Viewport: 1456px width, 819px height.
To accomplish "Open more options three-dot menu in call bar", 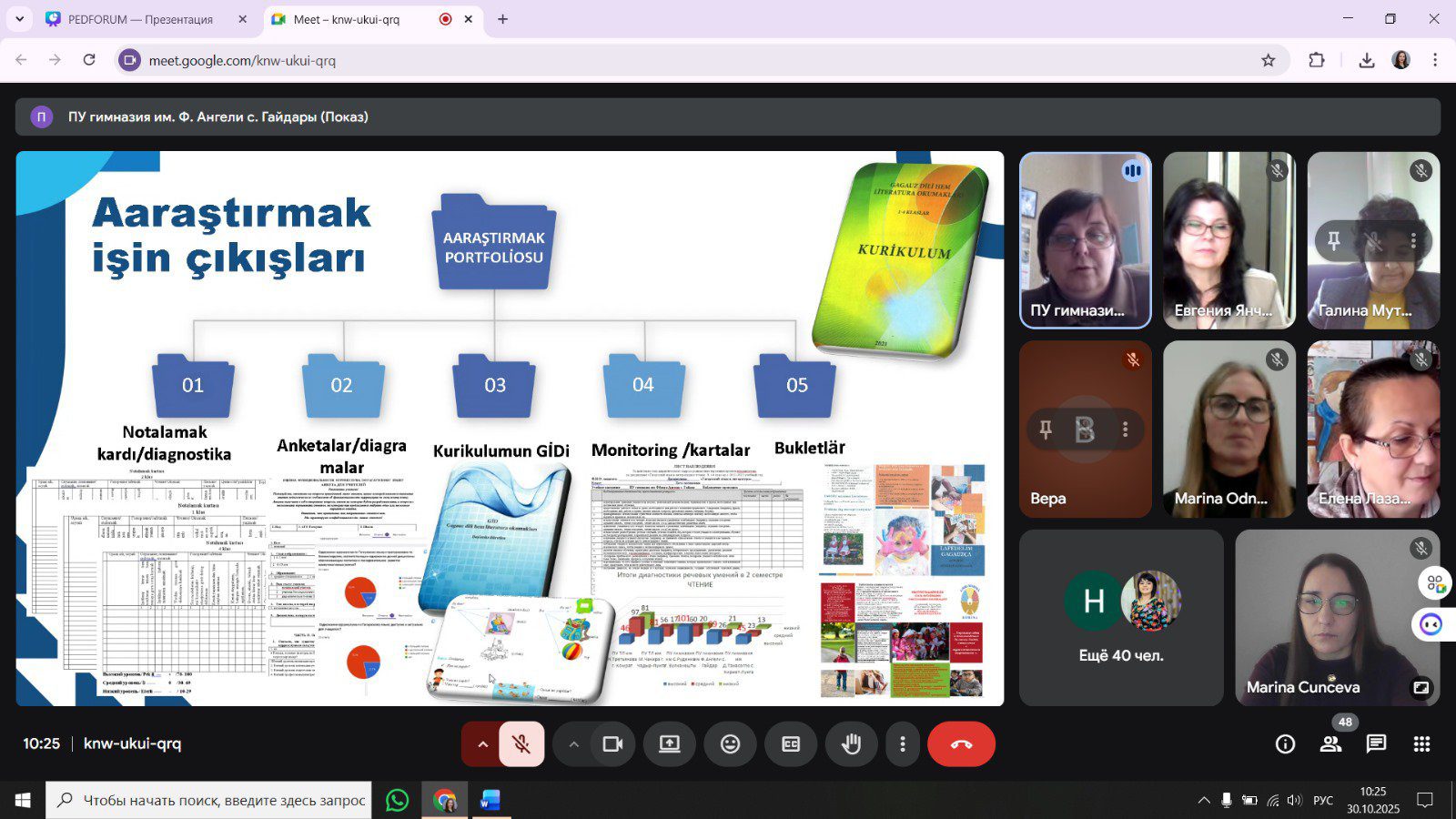I will coord(902,744).
